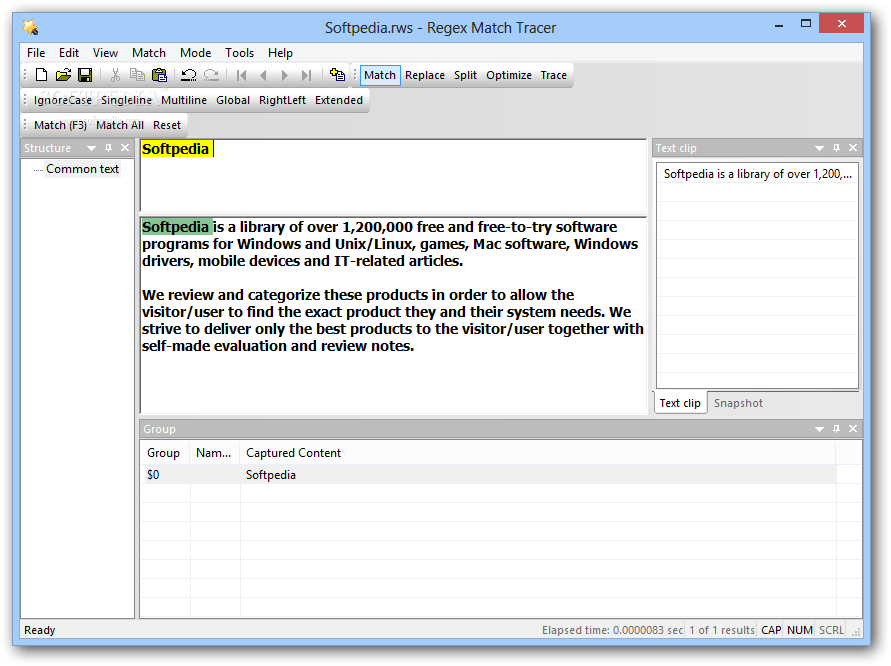Toggle the Multiline option
The width and height of the screenshot is (891, 666).
(x=184, y=100)
